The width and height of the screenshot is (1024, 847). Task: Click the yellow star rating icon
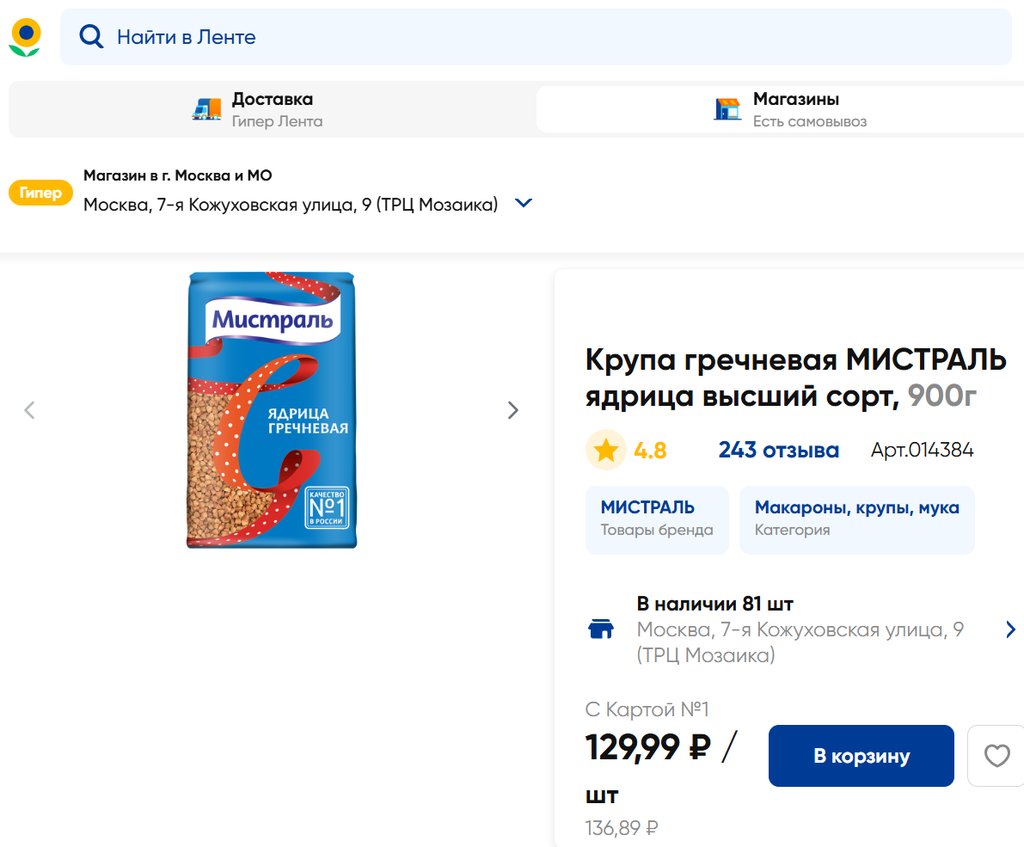[x=605, y=450]
